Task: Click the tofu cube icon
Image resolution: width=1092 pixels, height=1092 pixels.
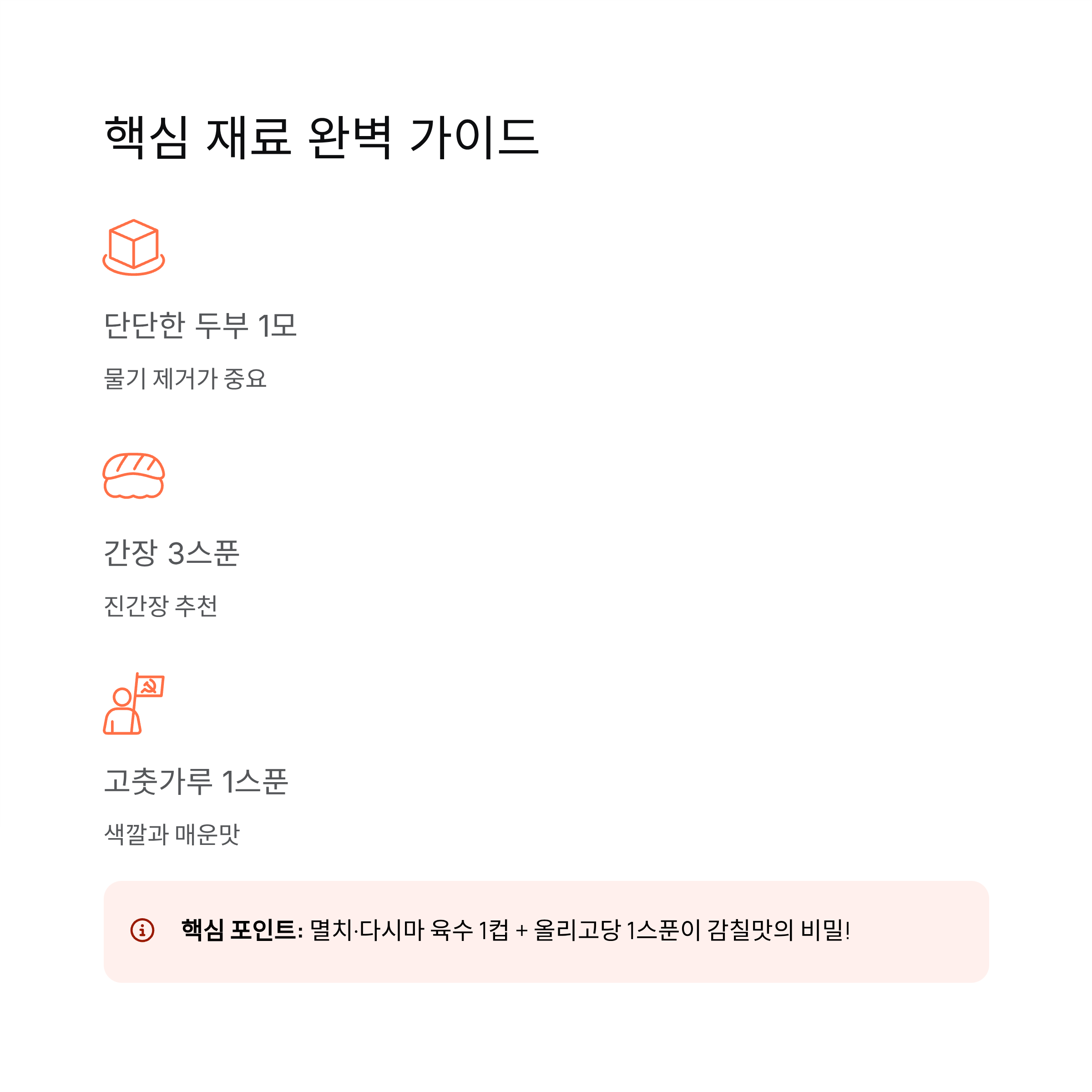Action: [133, 247]
